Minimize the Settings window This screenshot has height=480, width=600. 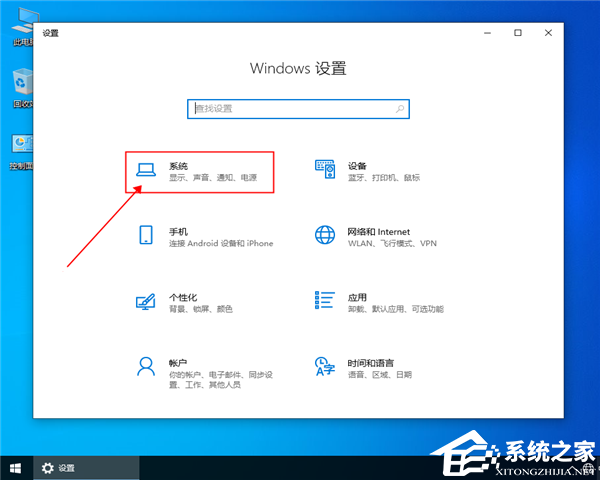pos(487,33)
